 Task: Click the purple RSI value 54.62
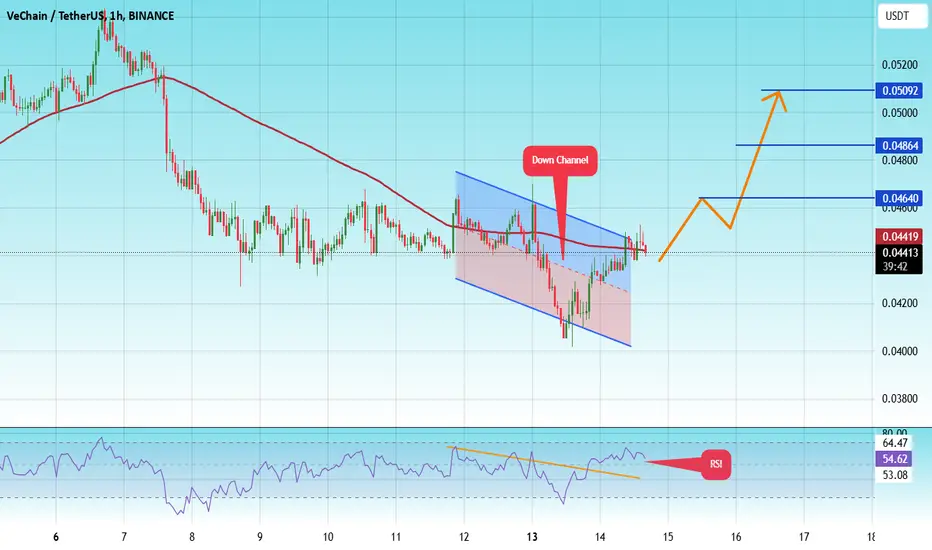coord(895,458)
